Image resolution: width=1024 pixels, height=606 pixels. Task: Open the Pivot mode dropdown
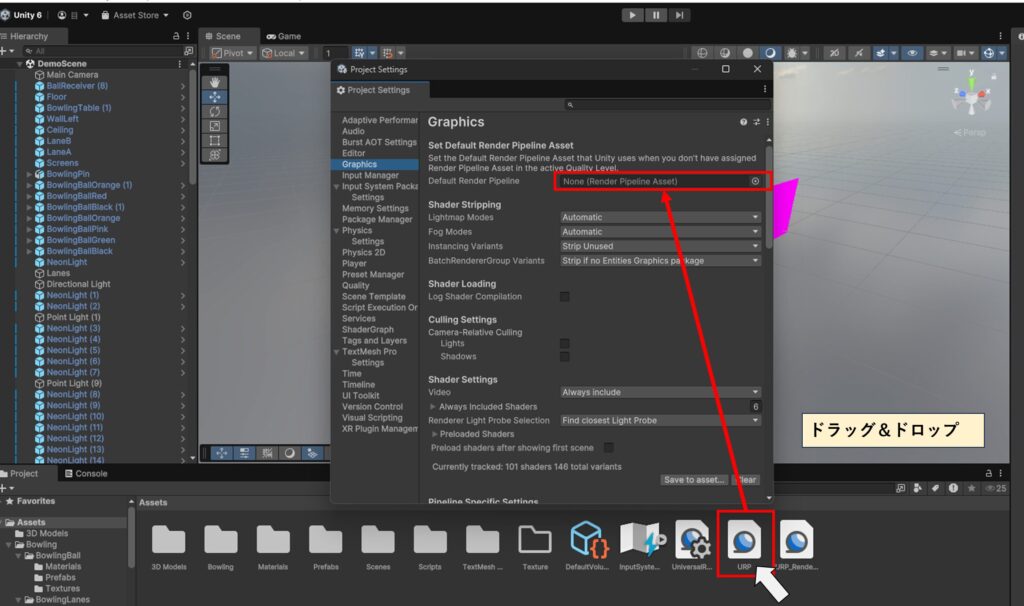[232, 53]
